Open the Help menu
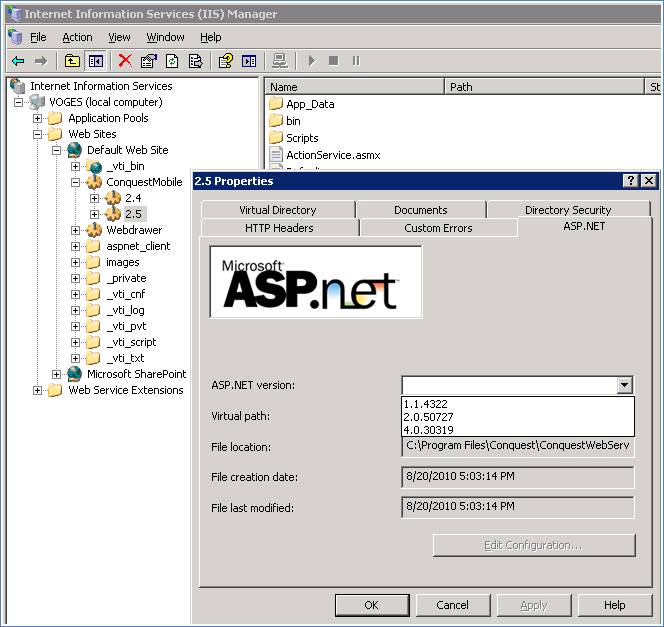The image size is (664, 627). (x=210, y=37)
